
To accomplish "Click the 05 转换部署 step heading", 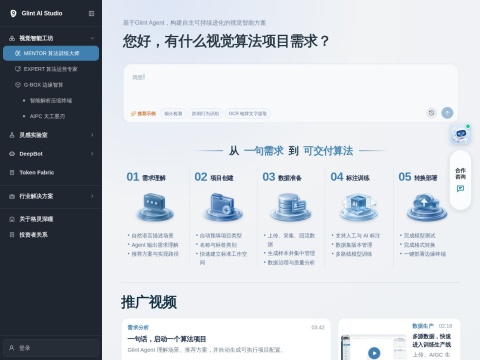I will tap(418, 177).
